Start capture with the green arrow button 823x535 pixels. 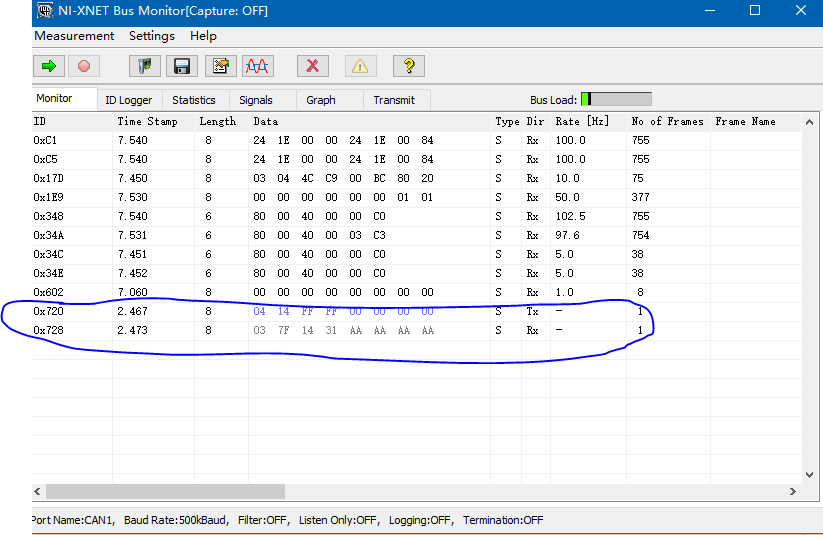(x=49, y=66)
